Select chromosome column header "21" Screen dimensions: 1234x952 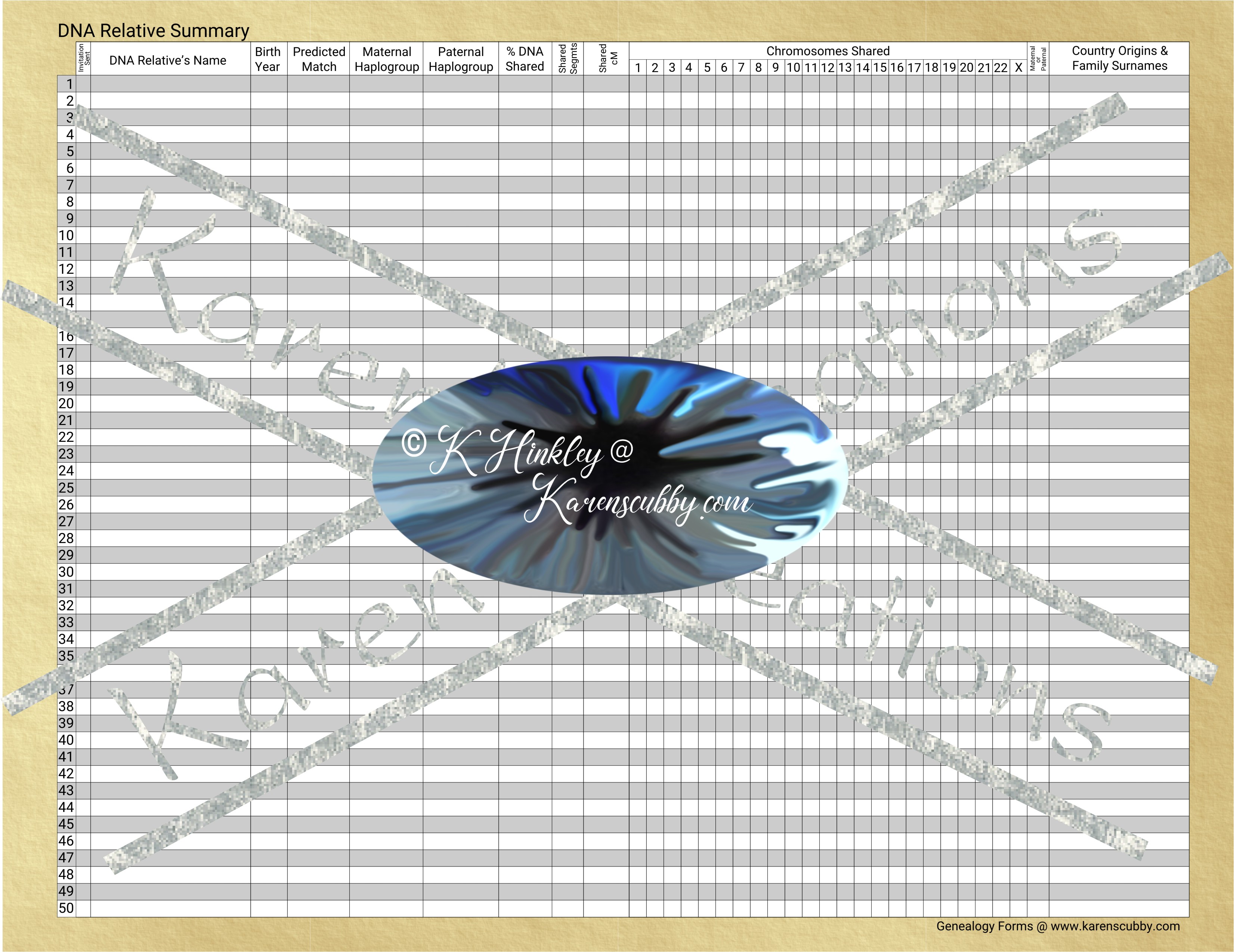click(x=984, y=68)
